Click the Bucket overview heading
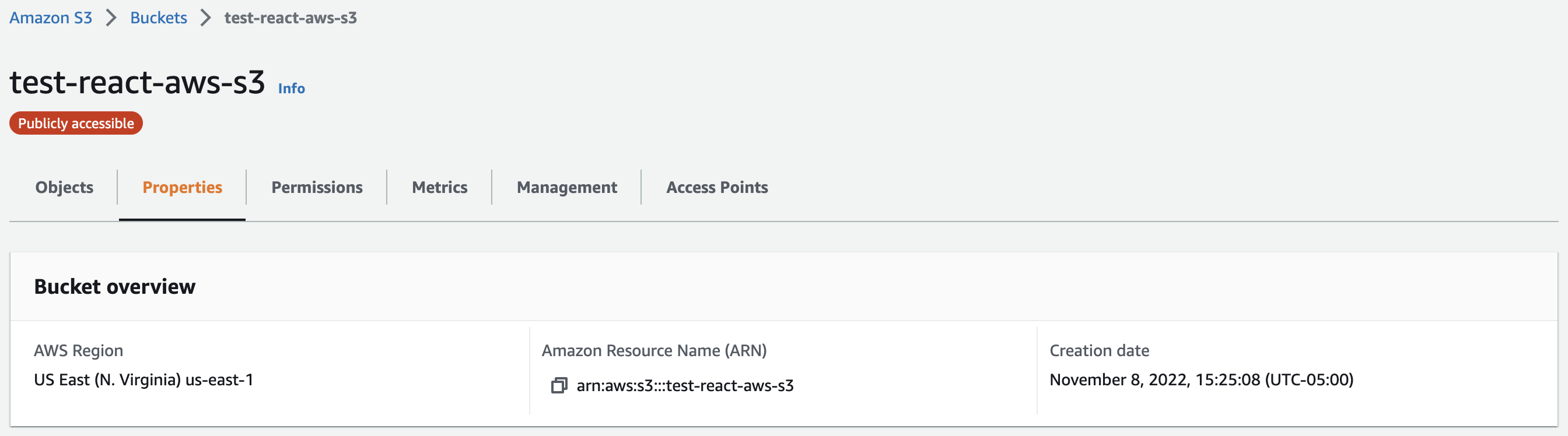This screenshot has height=436, width=1568. tap(114, 287)
